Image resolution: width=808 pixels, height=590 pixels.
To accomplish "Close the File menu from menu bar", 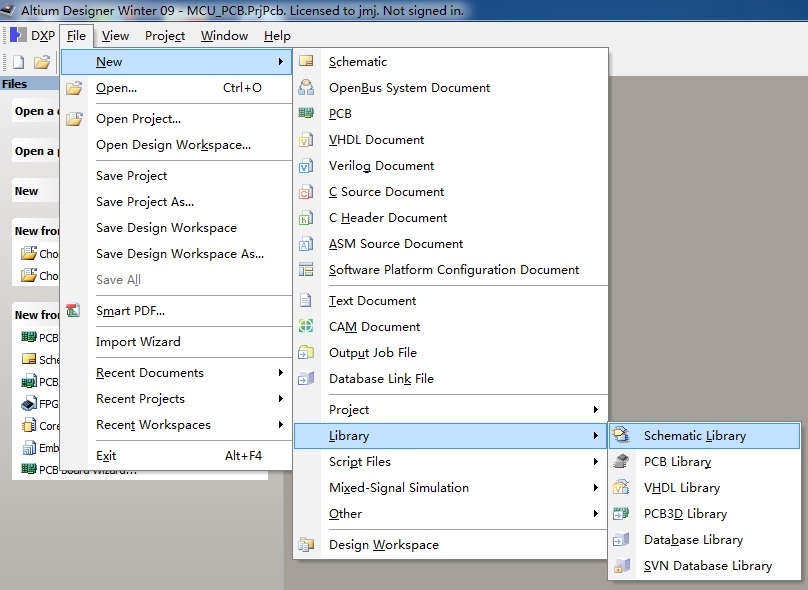I will click(76, 36).
